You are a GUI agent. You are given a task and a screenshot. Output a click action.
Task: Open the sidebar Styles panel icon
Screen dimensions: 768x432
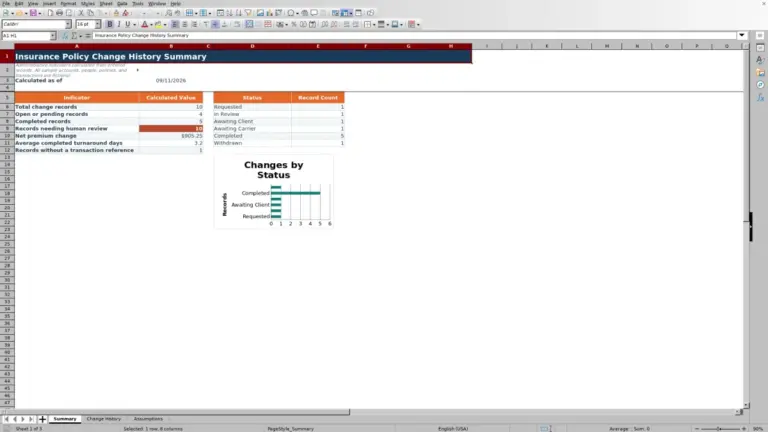[760, 60]
